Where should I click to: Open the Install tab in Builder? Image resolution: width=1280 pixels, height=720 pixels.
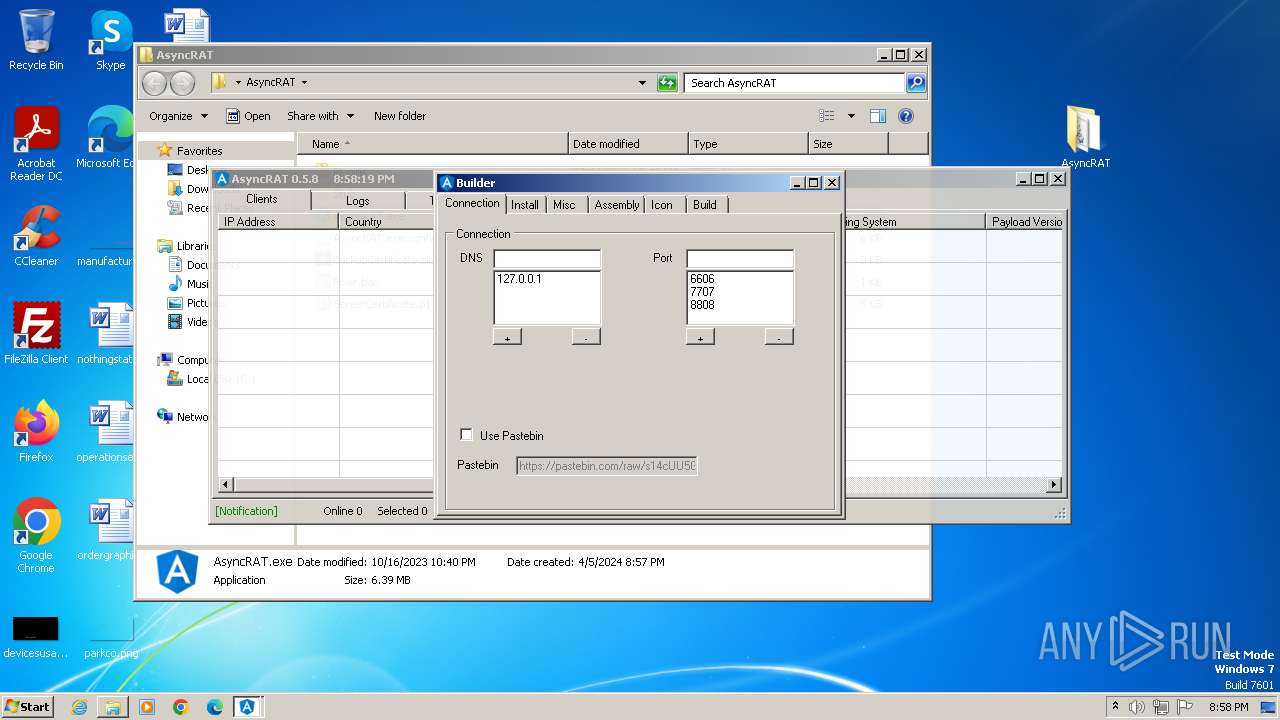click(524, 204)
